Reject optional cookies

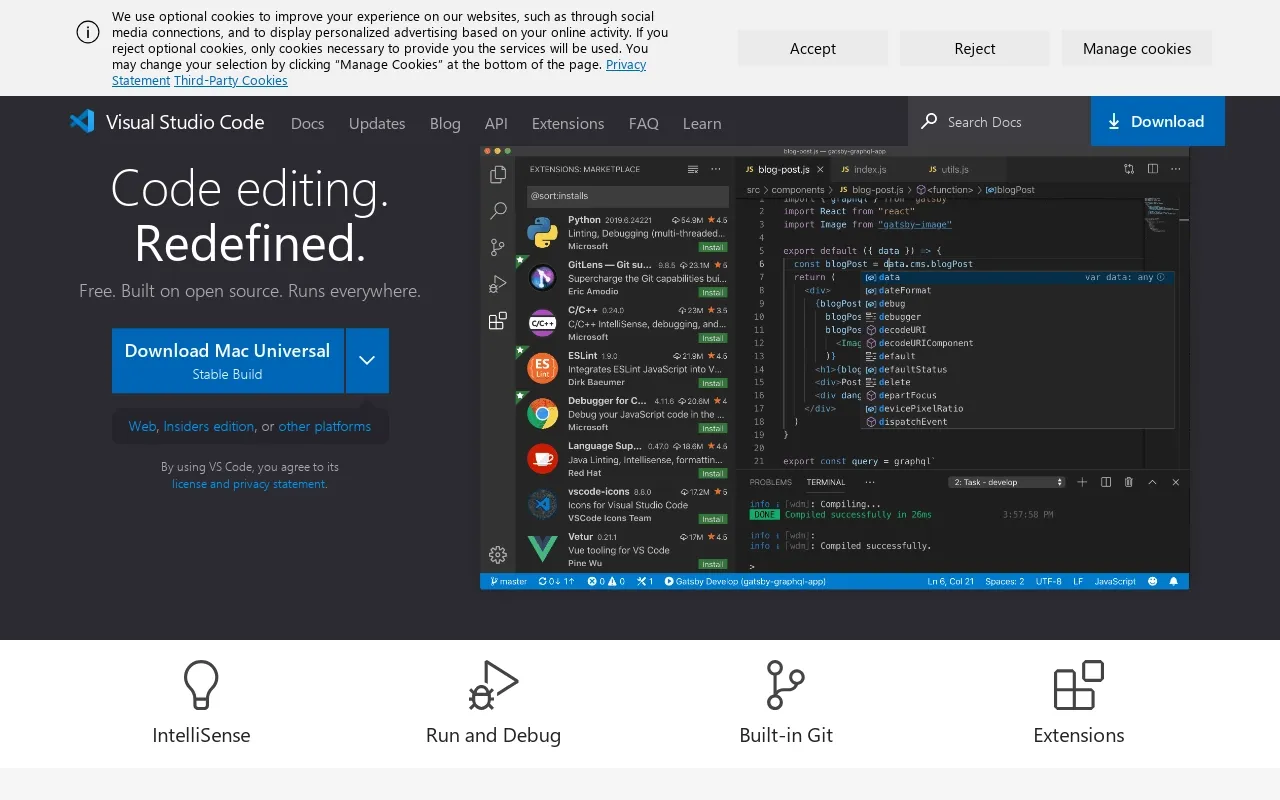[975, 48]
